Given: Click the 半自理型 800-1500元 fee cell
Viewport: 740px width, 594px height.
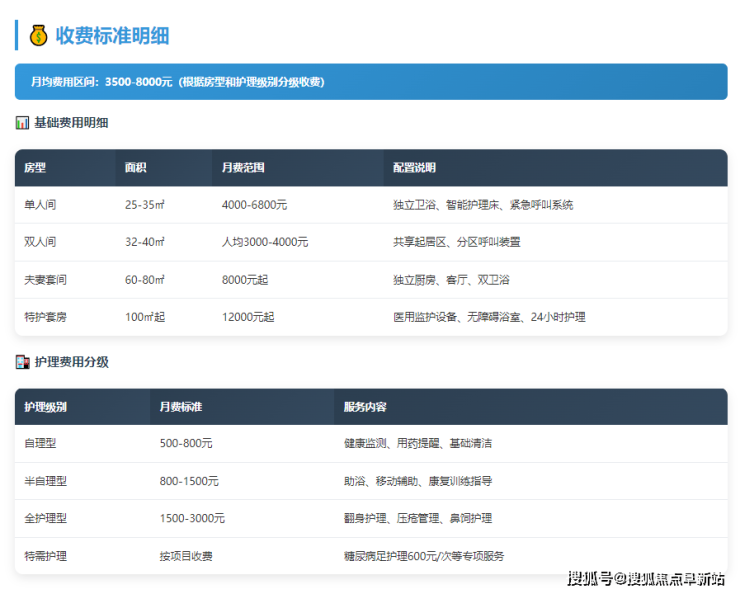Looking at the screenshot, I should pyautogui.click(x=192, y=481).
